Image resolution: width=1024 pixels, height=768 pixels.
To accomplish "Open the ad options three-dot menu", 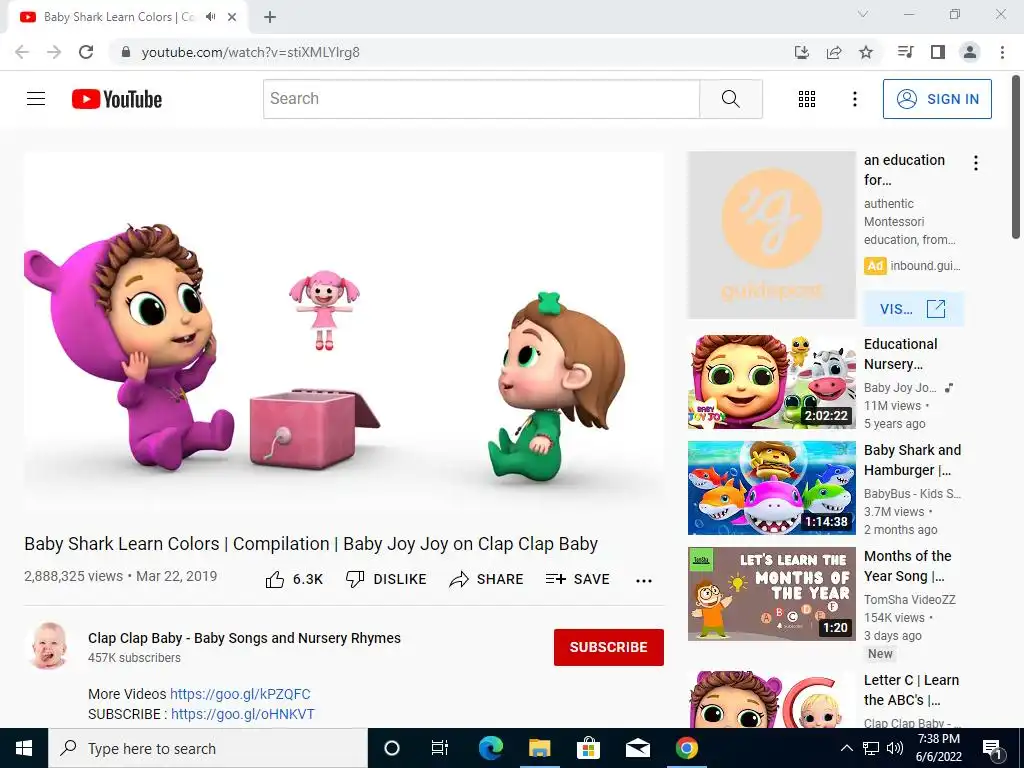I will click(x=976, y=163).
